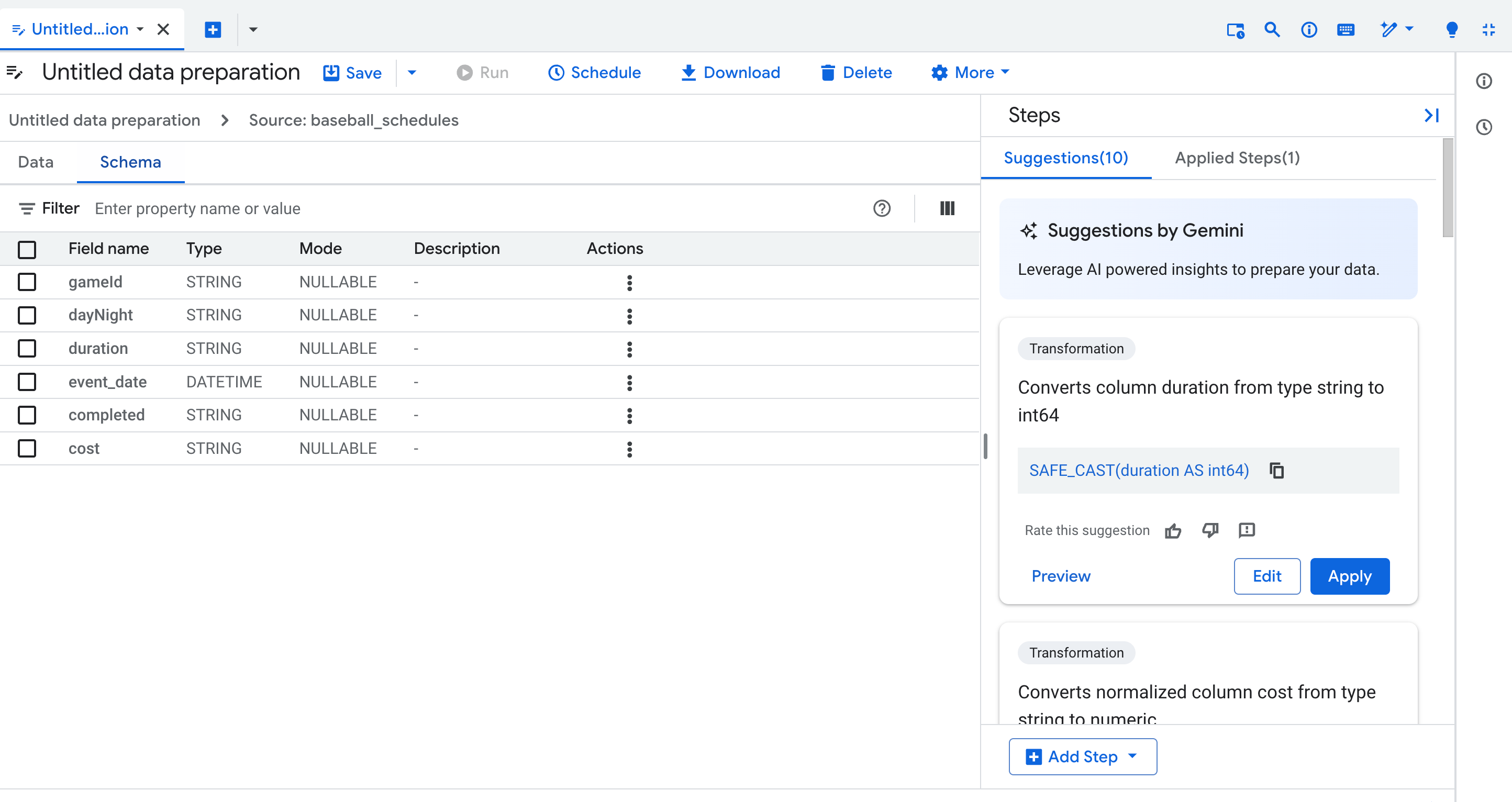The width and height of the screenshot is (1512, 802).
Task: Expand the Untitled tab title dropdown arrow
Action: (x=140, y=29)
